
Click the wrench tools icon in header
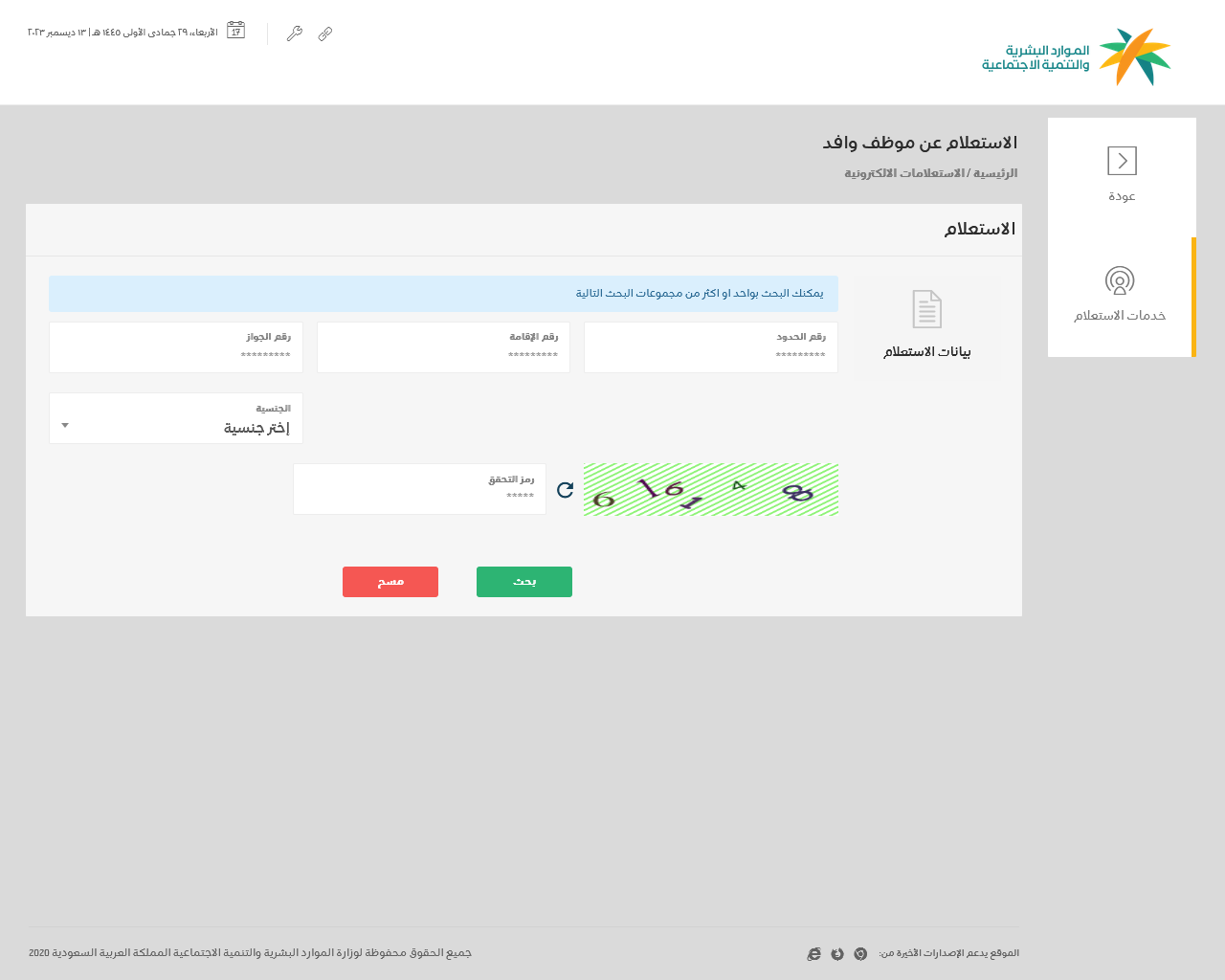295,33
